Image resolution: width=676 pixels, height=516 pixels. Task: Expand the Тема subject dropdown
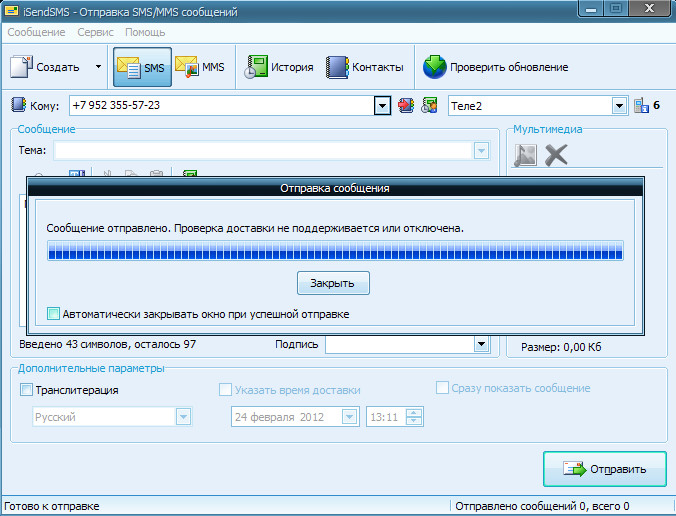482,151
